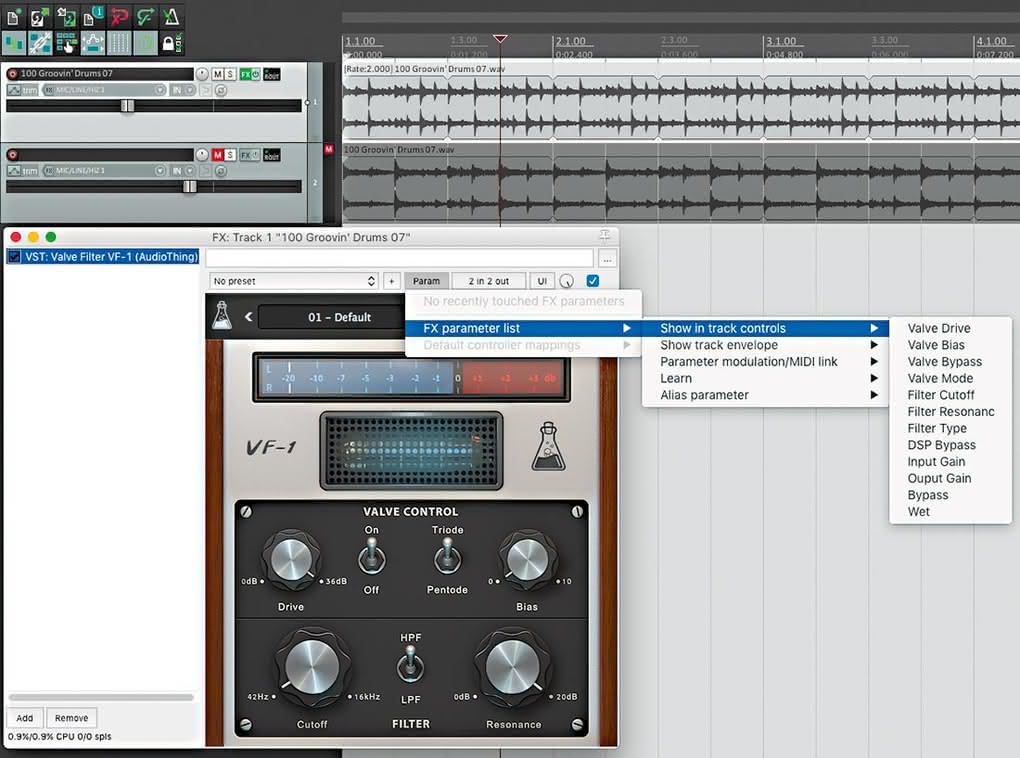Click the UI button in the FX window
1020x758 pixels.
pyautogui.click(x=542, y=281)
